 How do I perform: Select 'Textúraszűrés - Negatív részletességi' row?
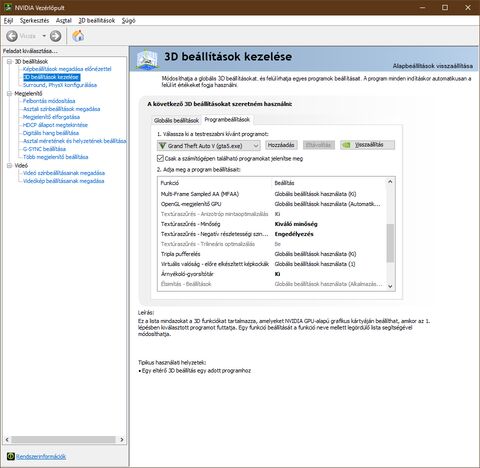pos(272,234)
